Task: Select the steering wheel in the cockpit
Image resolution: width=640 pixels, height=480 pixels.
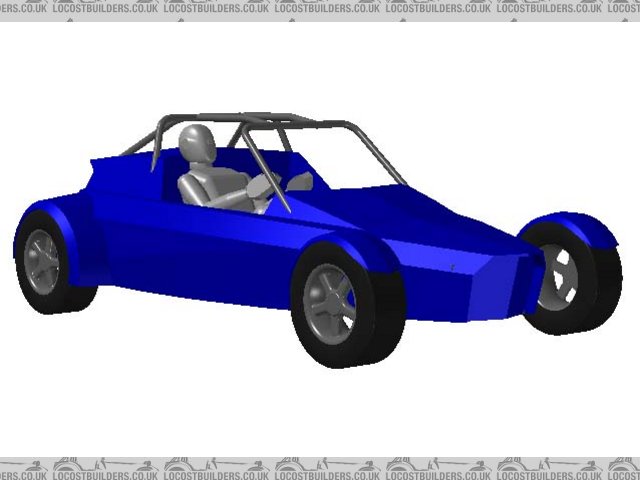Action: pos(272,186)
